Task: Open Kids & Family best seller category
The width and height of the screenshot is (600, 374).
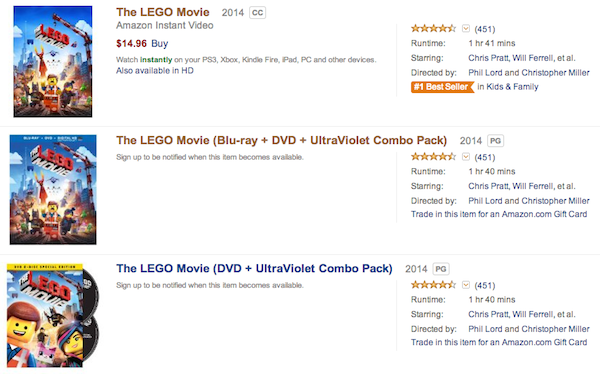Action: pos(508,87)
